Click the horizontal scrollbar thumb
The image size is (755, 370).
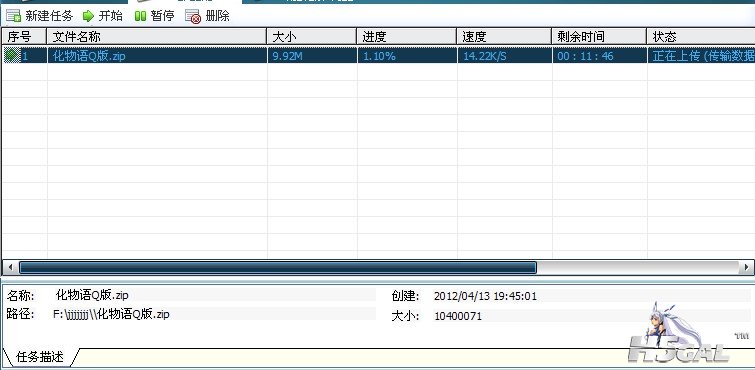point(278,267)
